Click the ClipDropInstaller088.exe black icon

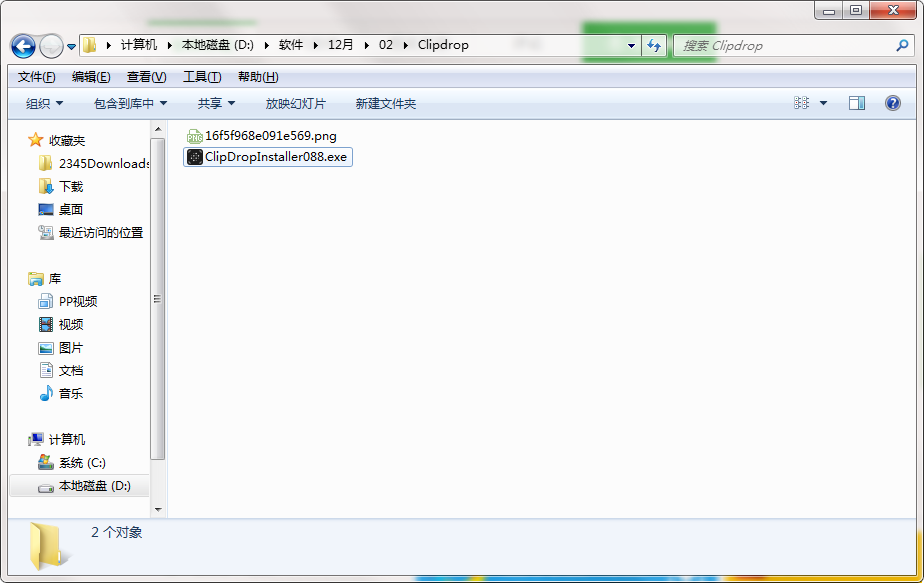coord(194,157)
